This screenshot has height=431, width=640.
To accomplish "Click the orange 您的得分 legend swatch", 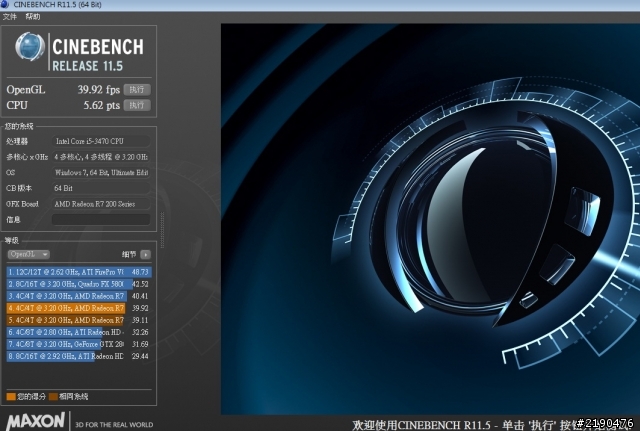I will [x=11, y=396].
